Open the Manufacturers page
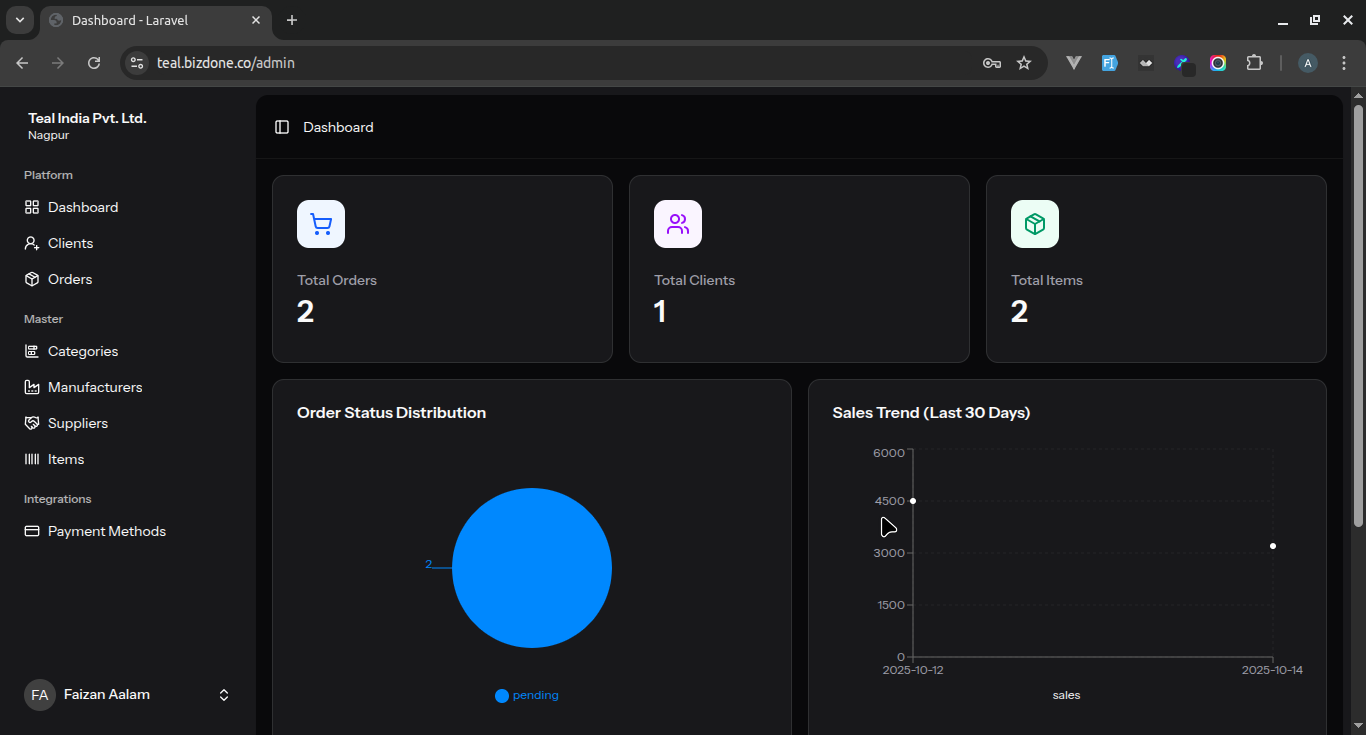Screen dimensions: 1366x735 point(95,387)
